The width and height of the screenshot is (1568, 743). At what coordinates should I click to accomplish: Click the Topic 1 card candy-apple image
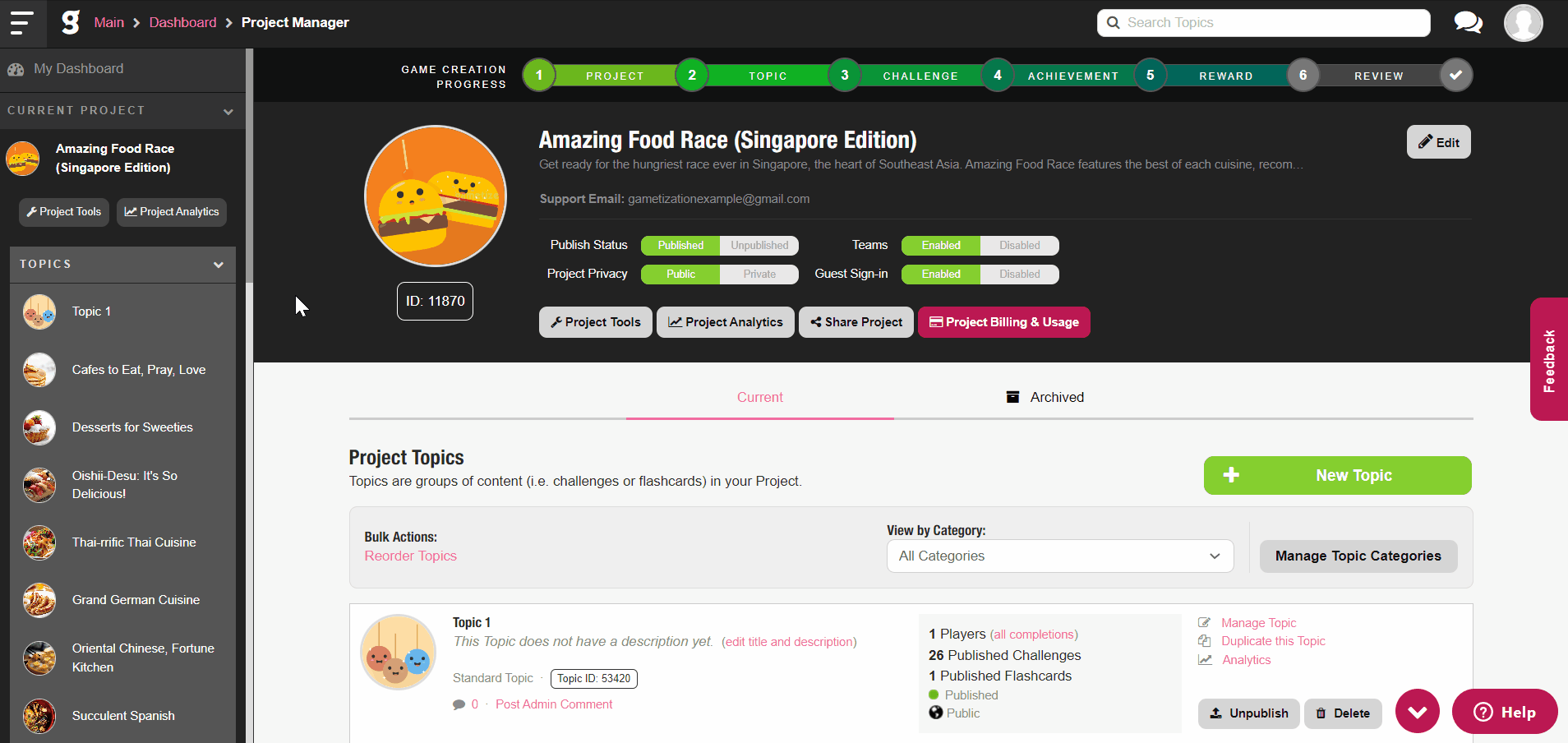click(399, 652)
